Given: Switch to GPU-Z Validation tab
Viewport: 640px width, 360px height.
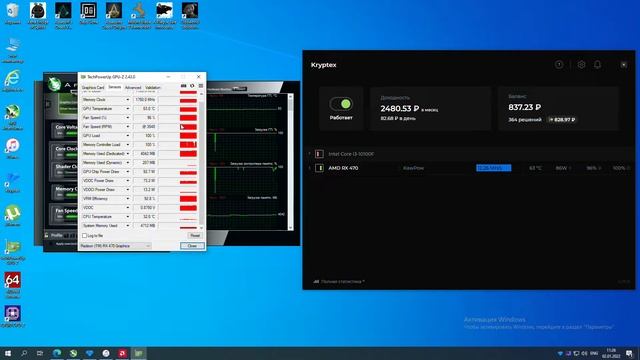Looking at the screenshot, I should pos(153,87).
